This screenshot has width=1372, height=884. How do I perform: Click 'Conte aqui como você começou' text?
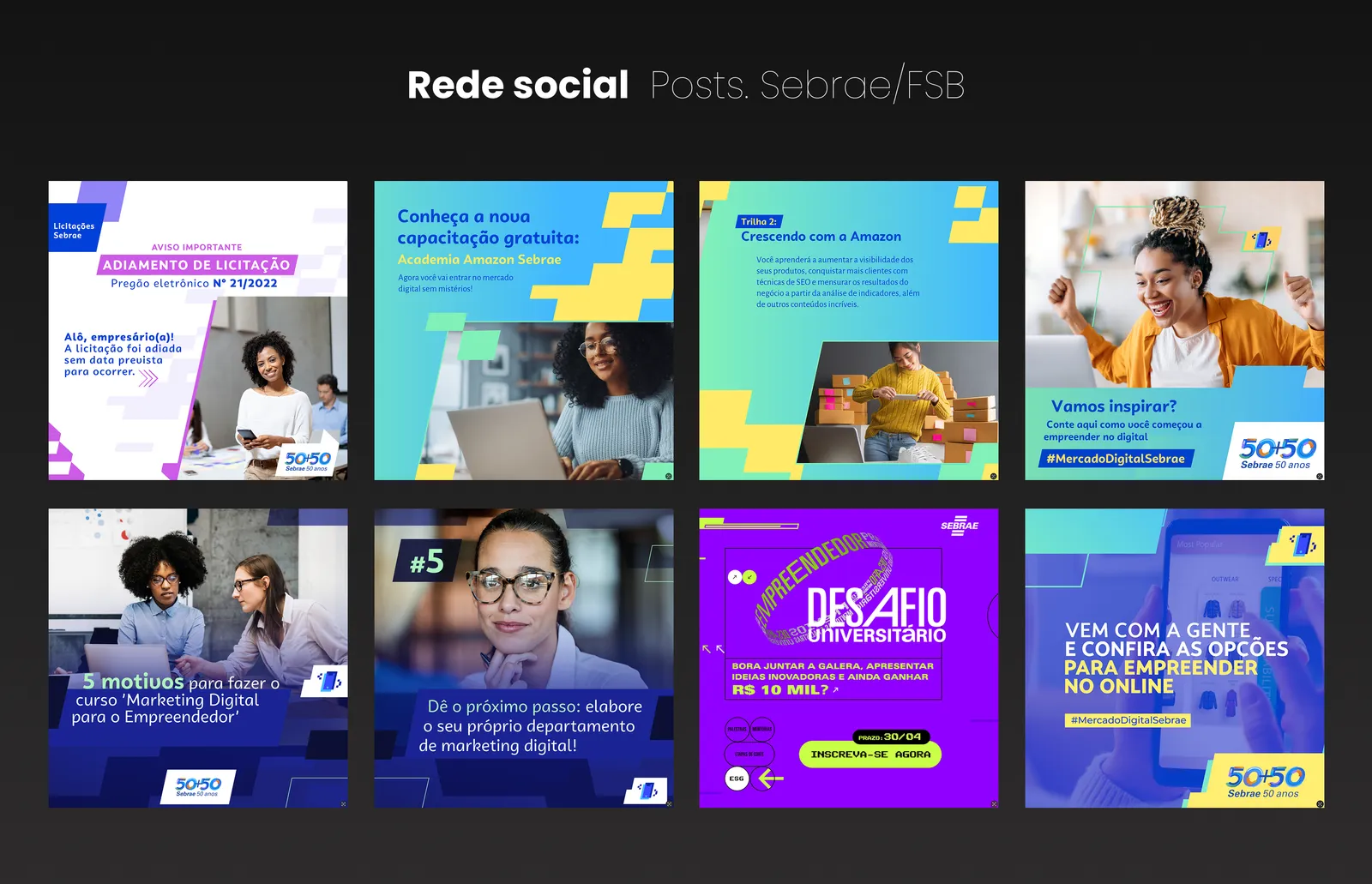pyautogui.click(x=1122, y=430)
